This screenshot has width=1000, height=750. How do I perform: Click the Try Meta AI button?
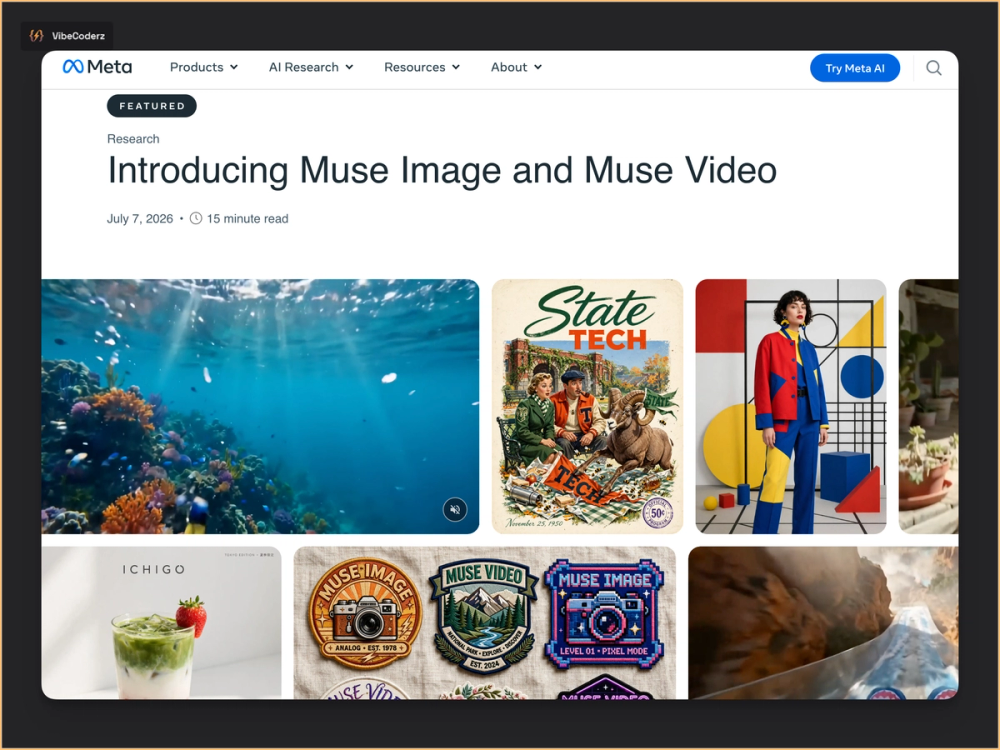click(x=855, y=68)
